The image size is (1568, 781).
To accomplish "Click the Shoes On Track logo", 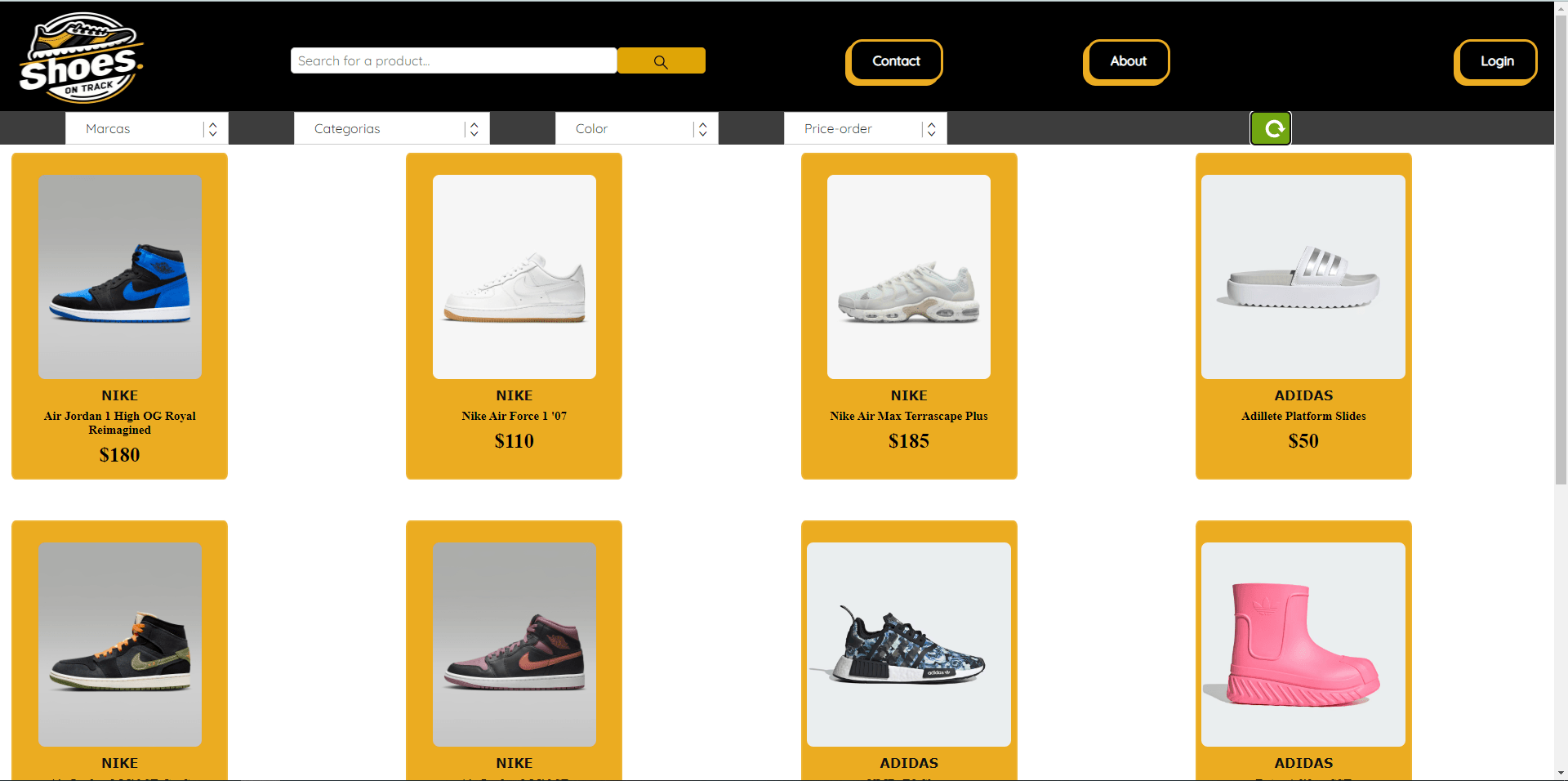I will tap(81, 57).
